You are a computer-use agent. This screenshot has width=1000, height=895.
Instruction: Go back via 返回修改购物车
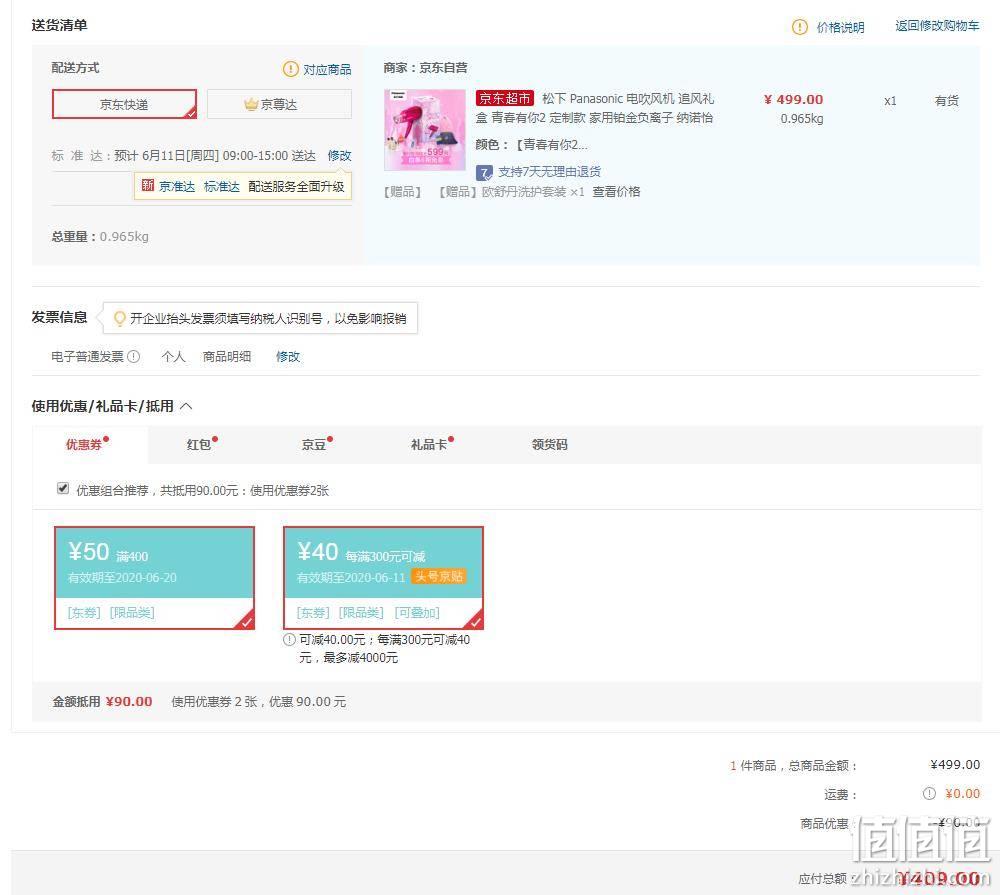coord(937,26)
